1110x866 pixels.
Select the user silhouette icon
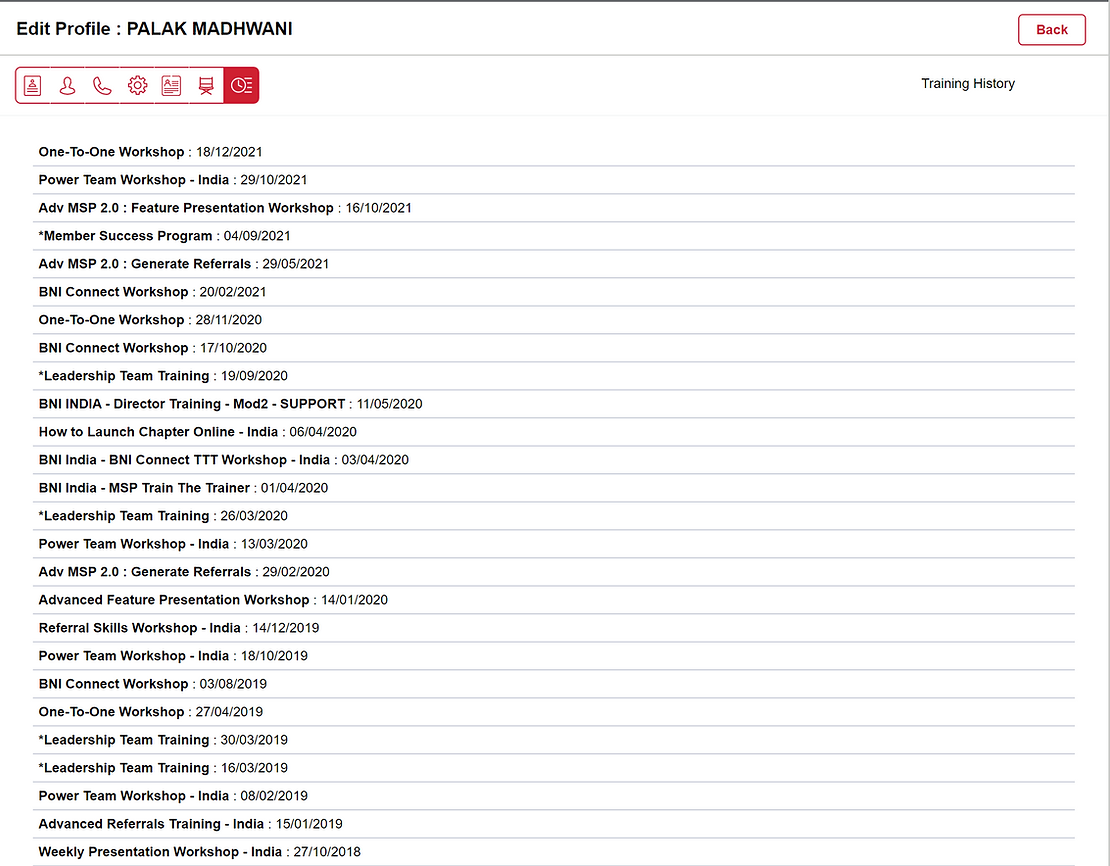point(67,86)
